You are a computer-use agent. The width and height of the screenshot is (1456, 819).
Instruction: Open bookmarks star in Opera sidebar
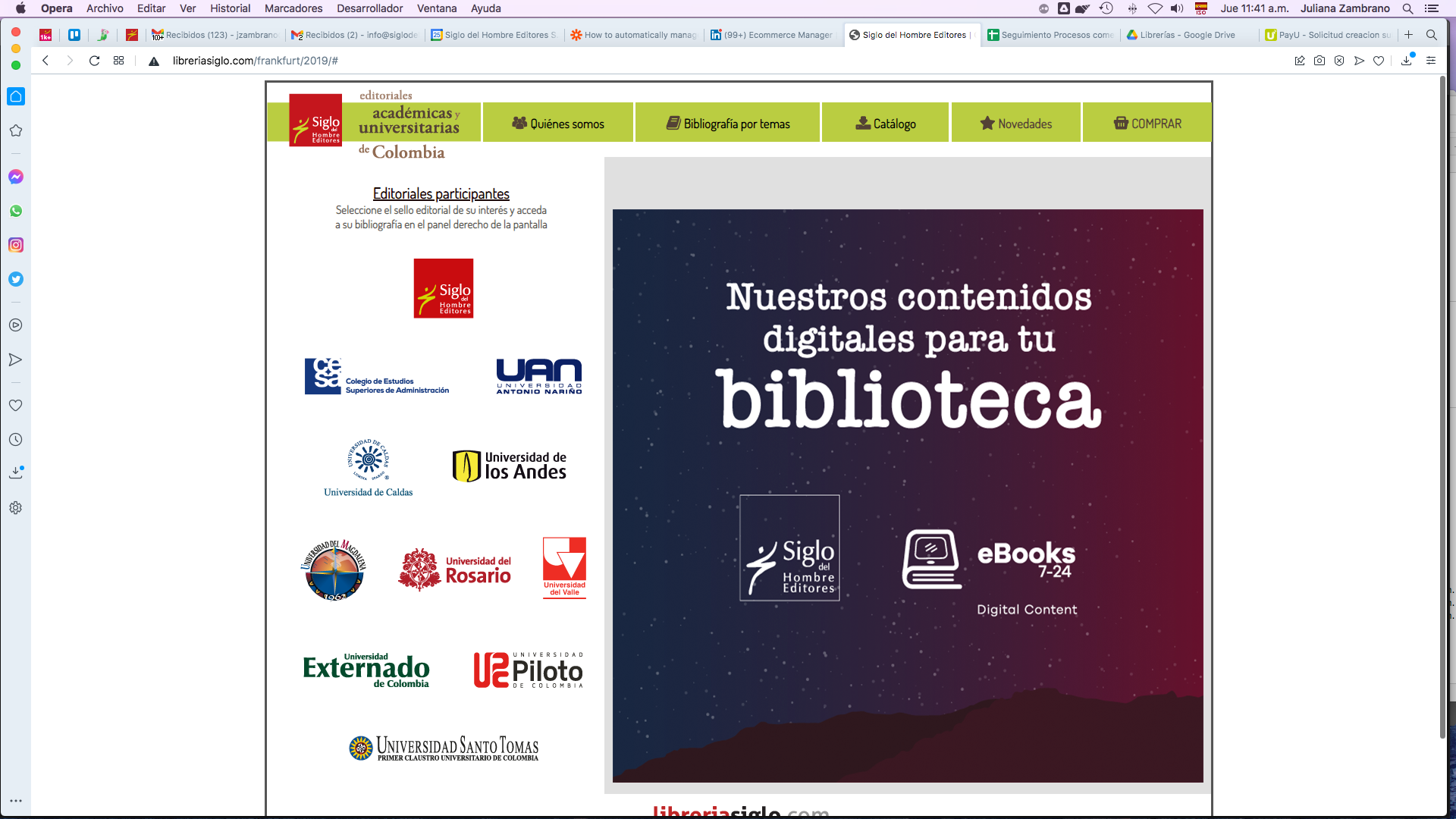(x=16, y=130)
